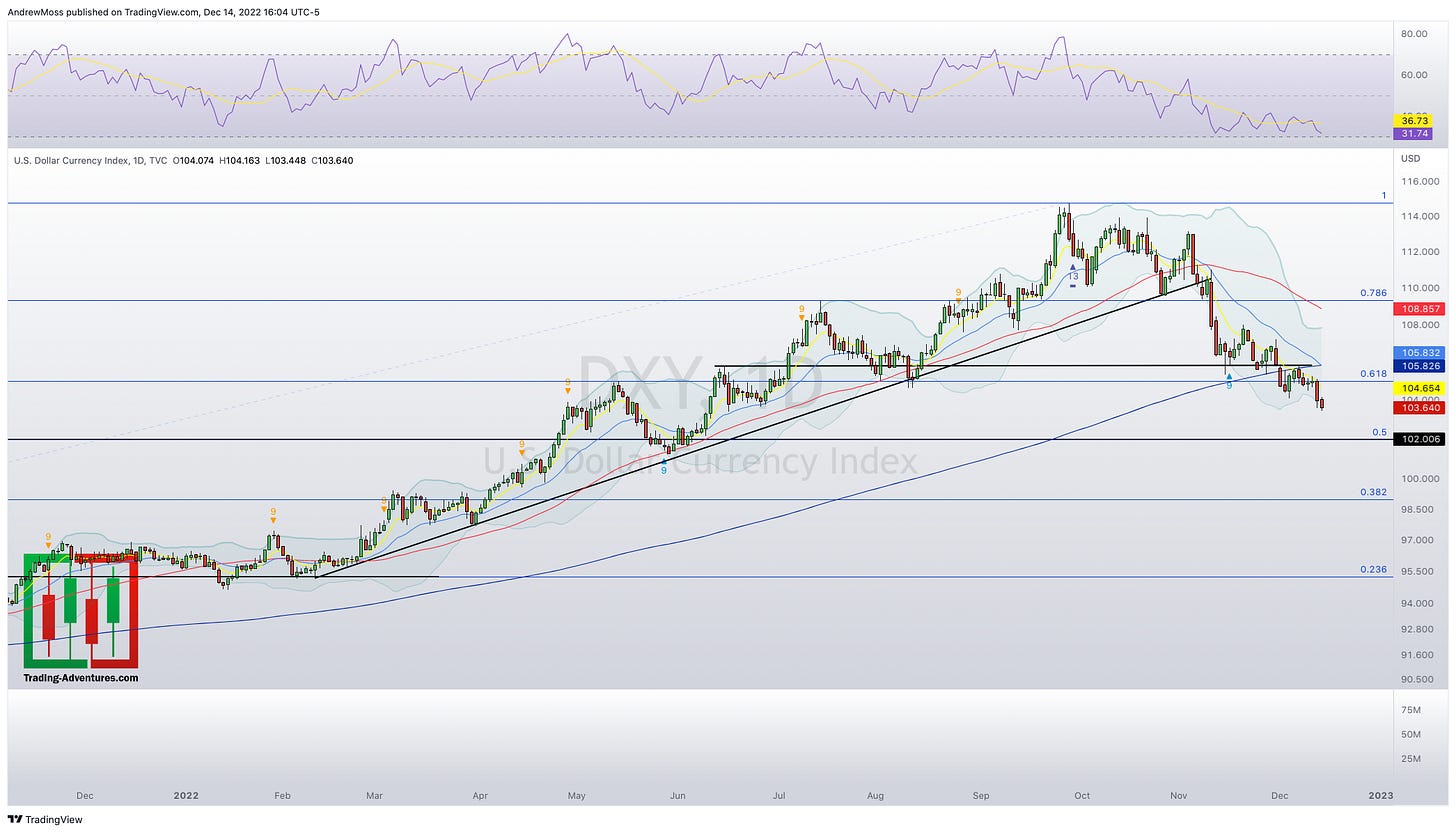The height and width of the screenshot is (833, 1456).
Task: Click 116.000 on the price axis
Action: (1418, 181)
